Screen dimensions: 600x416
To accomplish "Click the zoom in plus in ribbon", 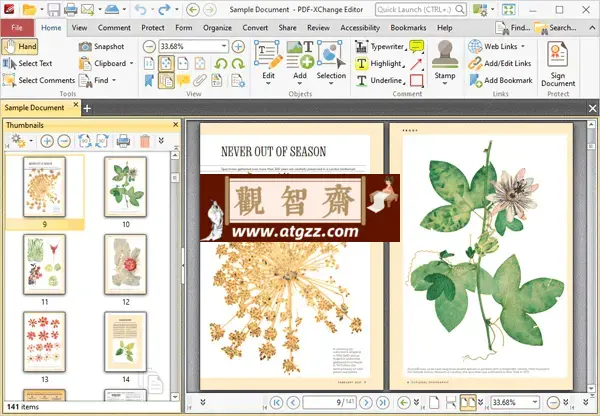I will pos(238,47).
